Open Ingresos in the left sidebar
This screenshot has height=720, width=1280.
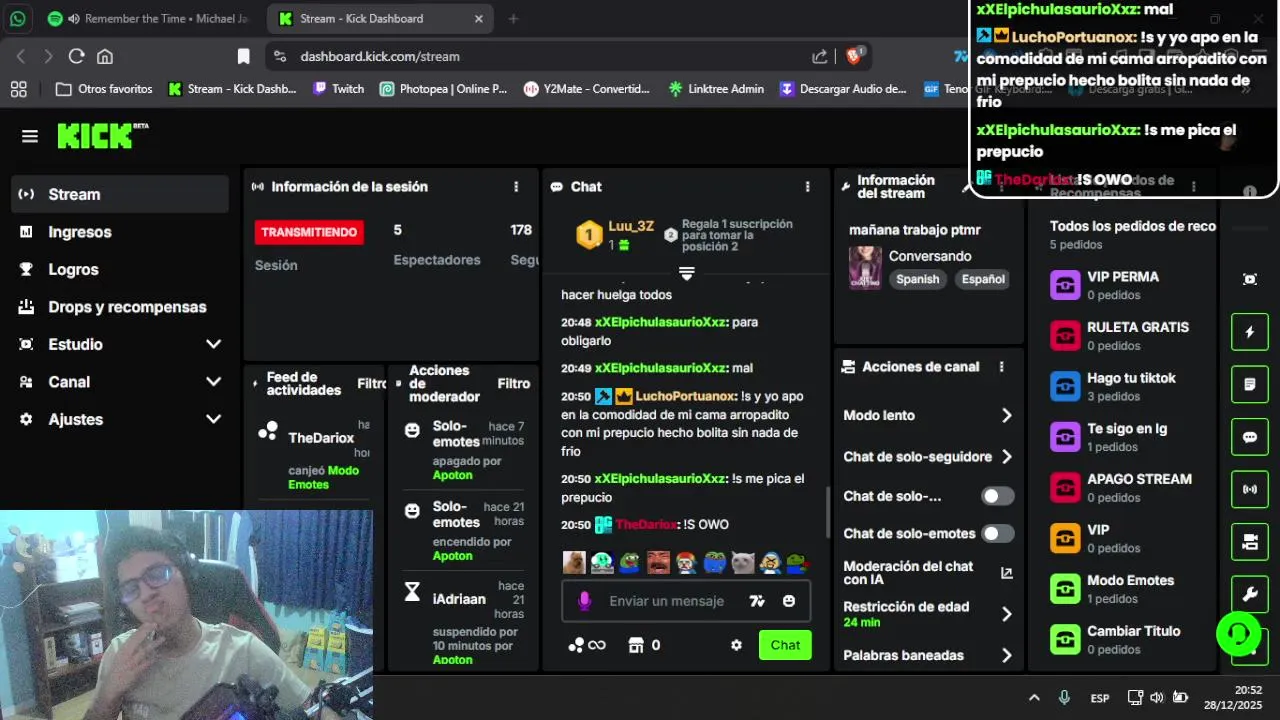[120, 232]
